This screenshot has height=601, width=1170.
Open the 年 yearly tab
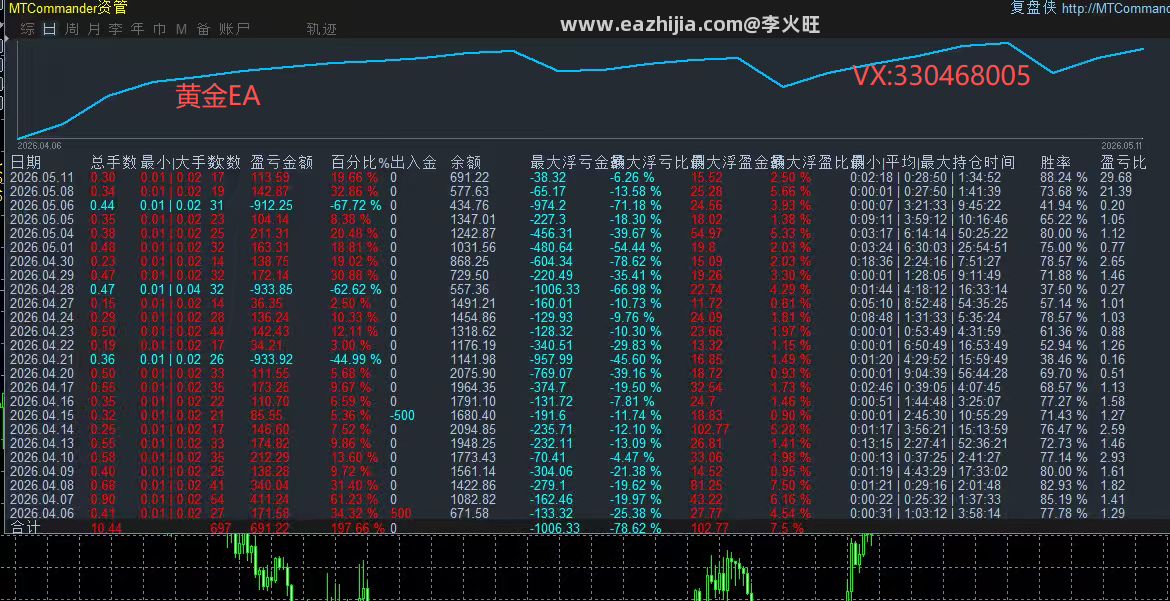click(137, 29)
